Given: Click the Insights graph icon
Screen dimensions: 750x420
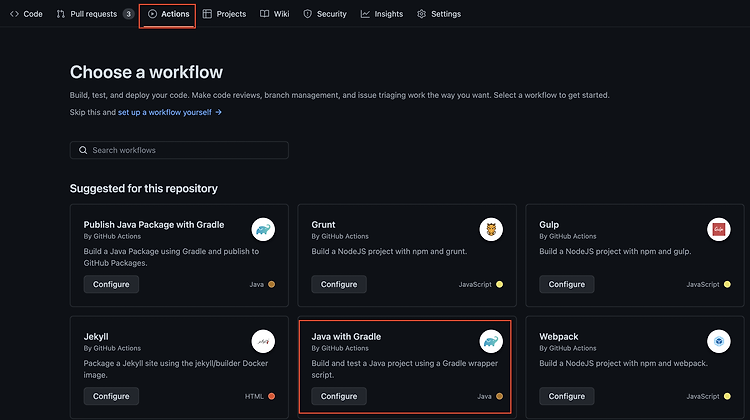Looking at the screenshot, I should click(x=365, y=14).
